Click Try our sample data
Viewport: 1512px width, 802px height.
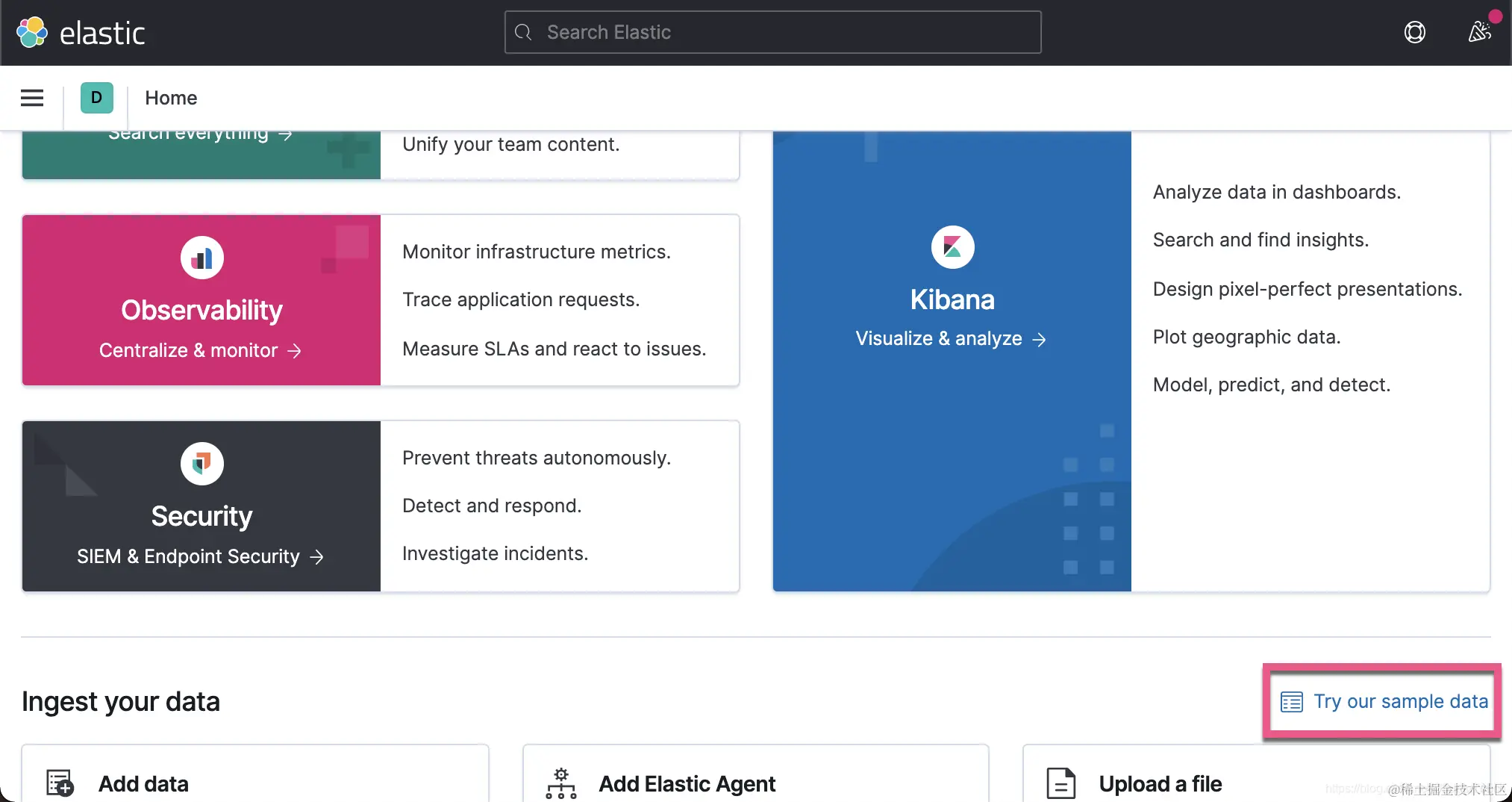tap(1384, 702)
